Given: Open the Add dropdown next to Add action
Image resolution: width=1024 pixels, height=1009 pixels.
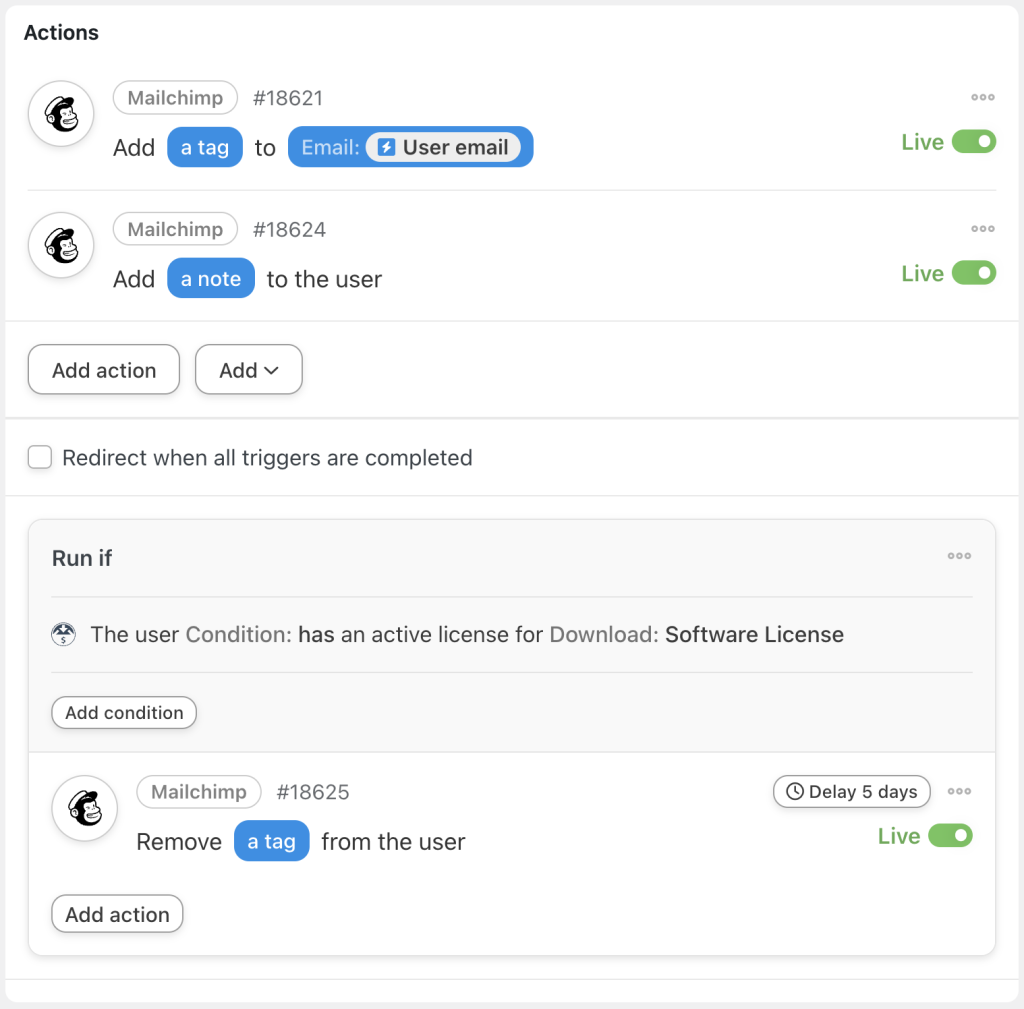Looking at the screenshot, I should pos(248,369).
